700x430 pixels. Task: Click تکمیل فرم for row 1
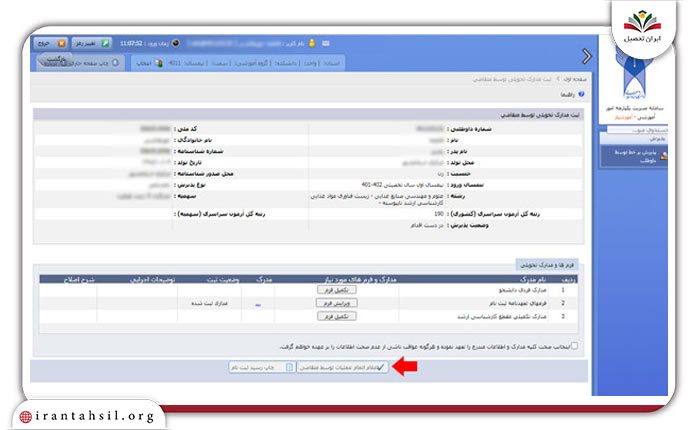[x=337, y=290]
